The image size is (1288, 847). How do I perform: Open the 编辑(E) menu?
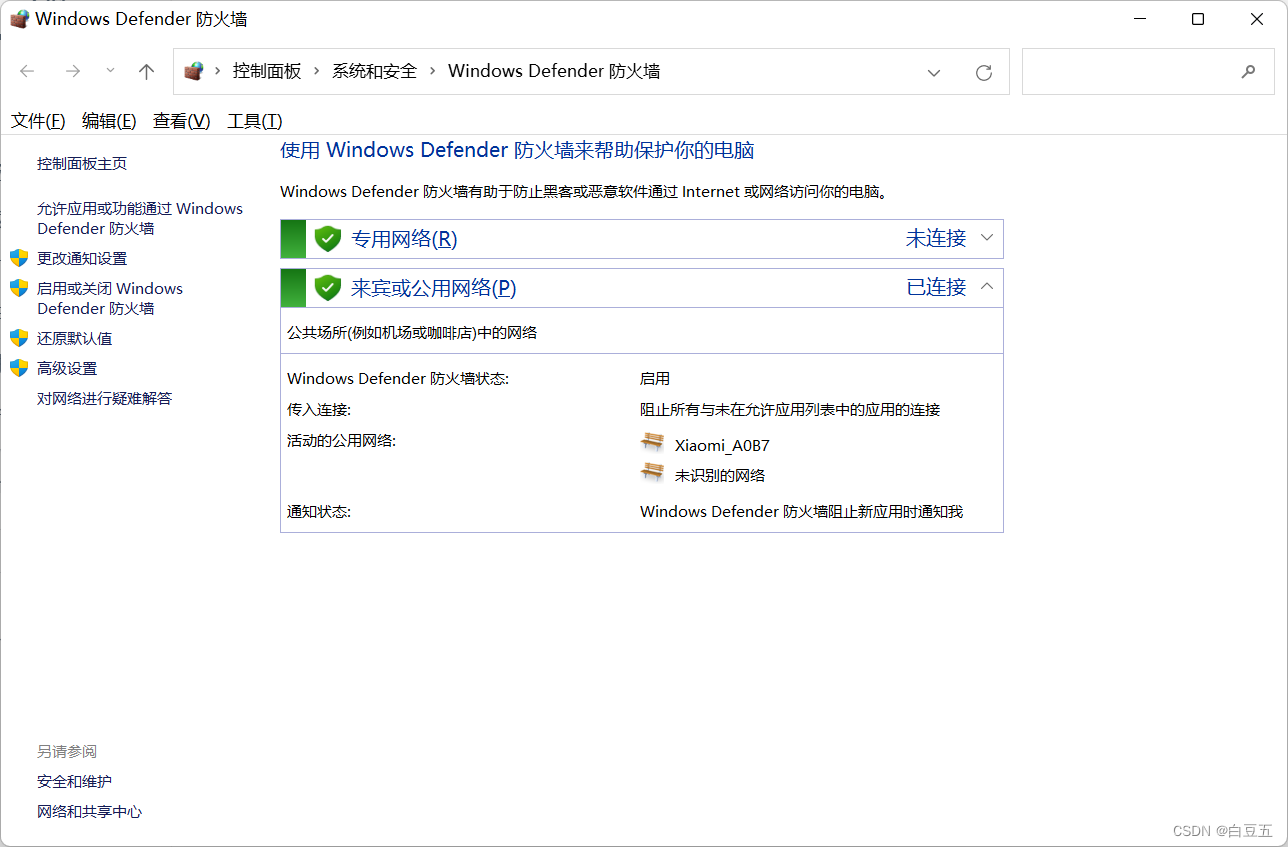109,121
